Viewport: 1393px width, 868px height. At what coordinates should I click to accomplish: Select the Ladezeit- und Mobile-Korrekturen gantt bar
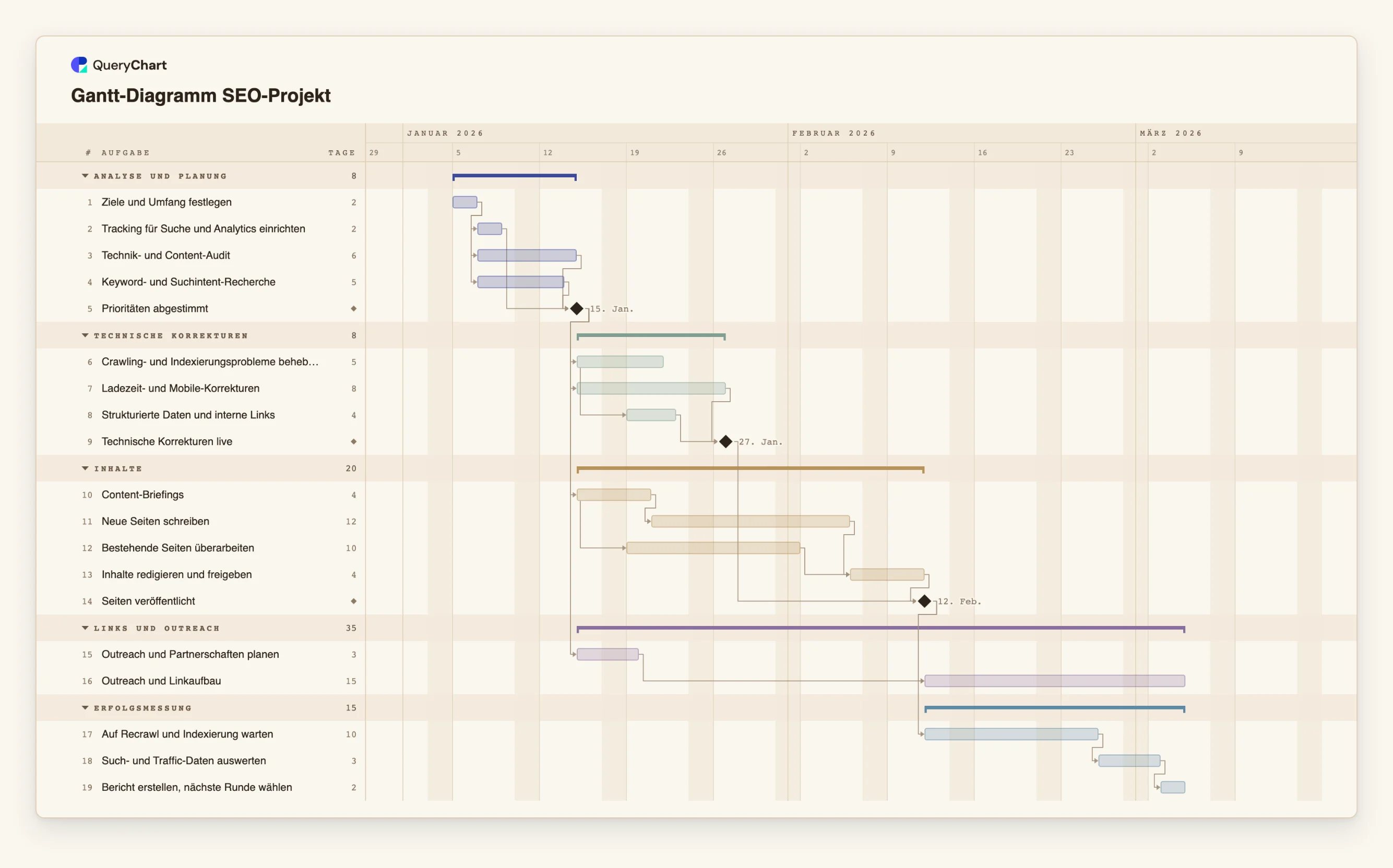[x=651, y=389]
